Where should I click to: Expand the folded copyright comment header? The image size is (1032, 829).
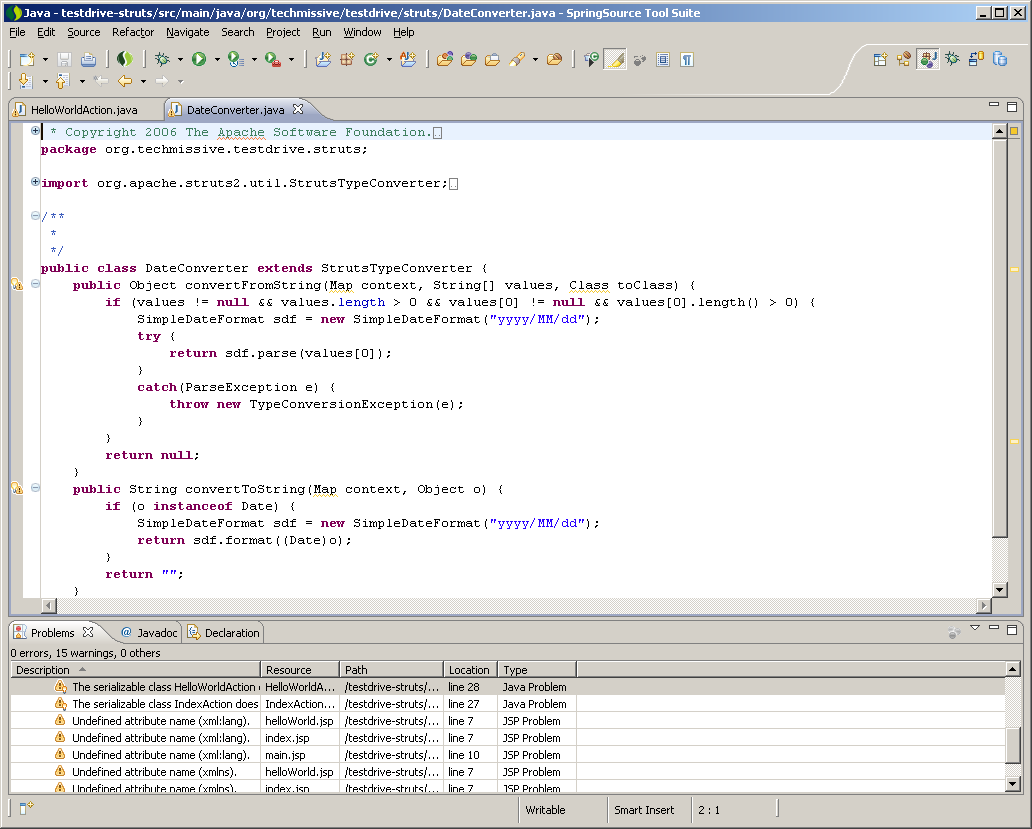click(35, 131)
